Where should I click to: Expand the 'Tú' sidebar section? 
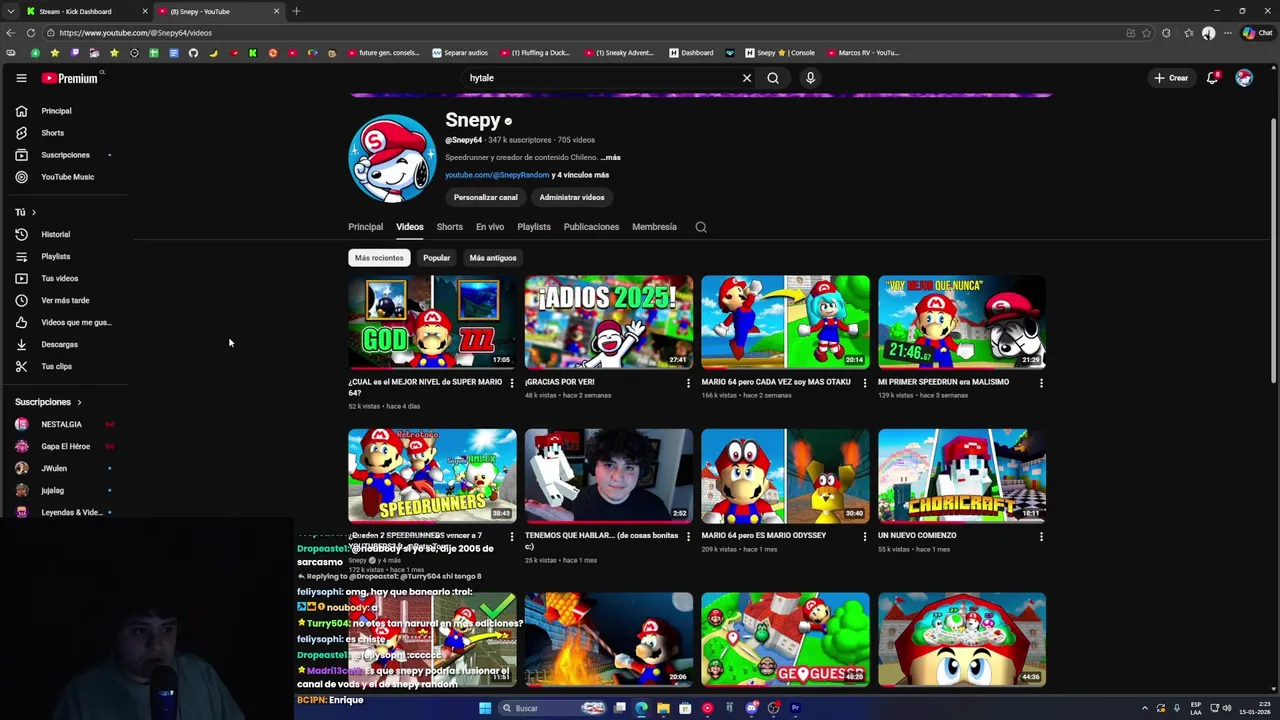click(x=25, y=212)
